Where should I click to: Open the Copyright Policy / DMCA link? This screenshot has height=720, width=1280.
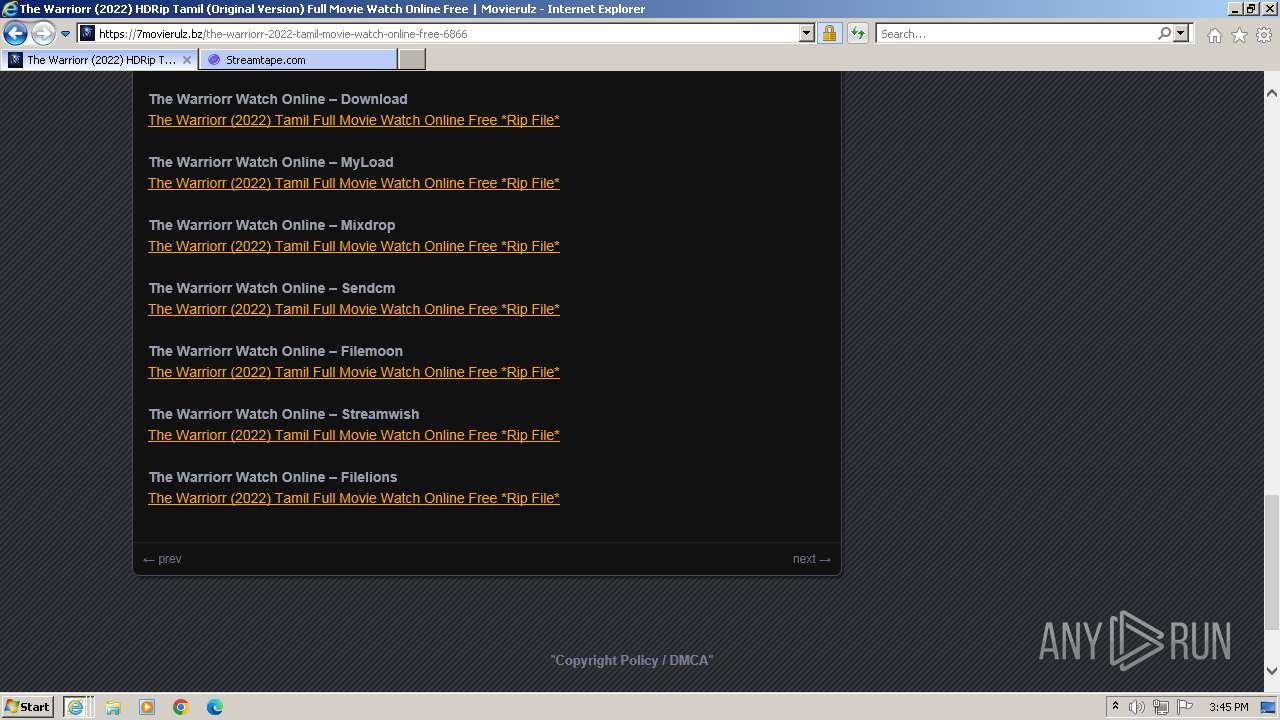[632, 660]
